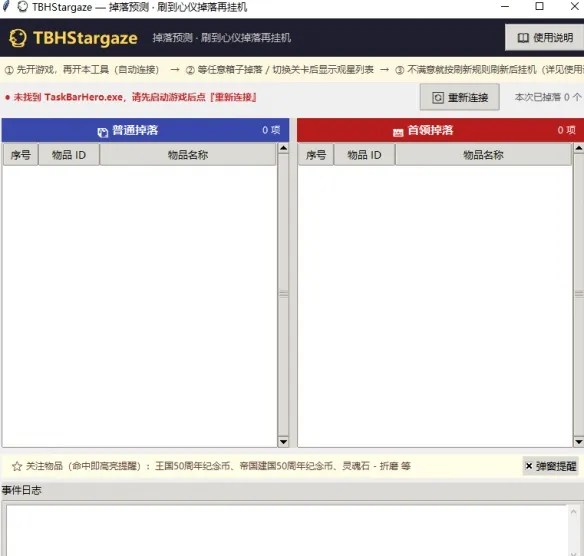Click the 普通掉落 scrollbar thumb grip

coord(283,295)
